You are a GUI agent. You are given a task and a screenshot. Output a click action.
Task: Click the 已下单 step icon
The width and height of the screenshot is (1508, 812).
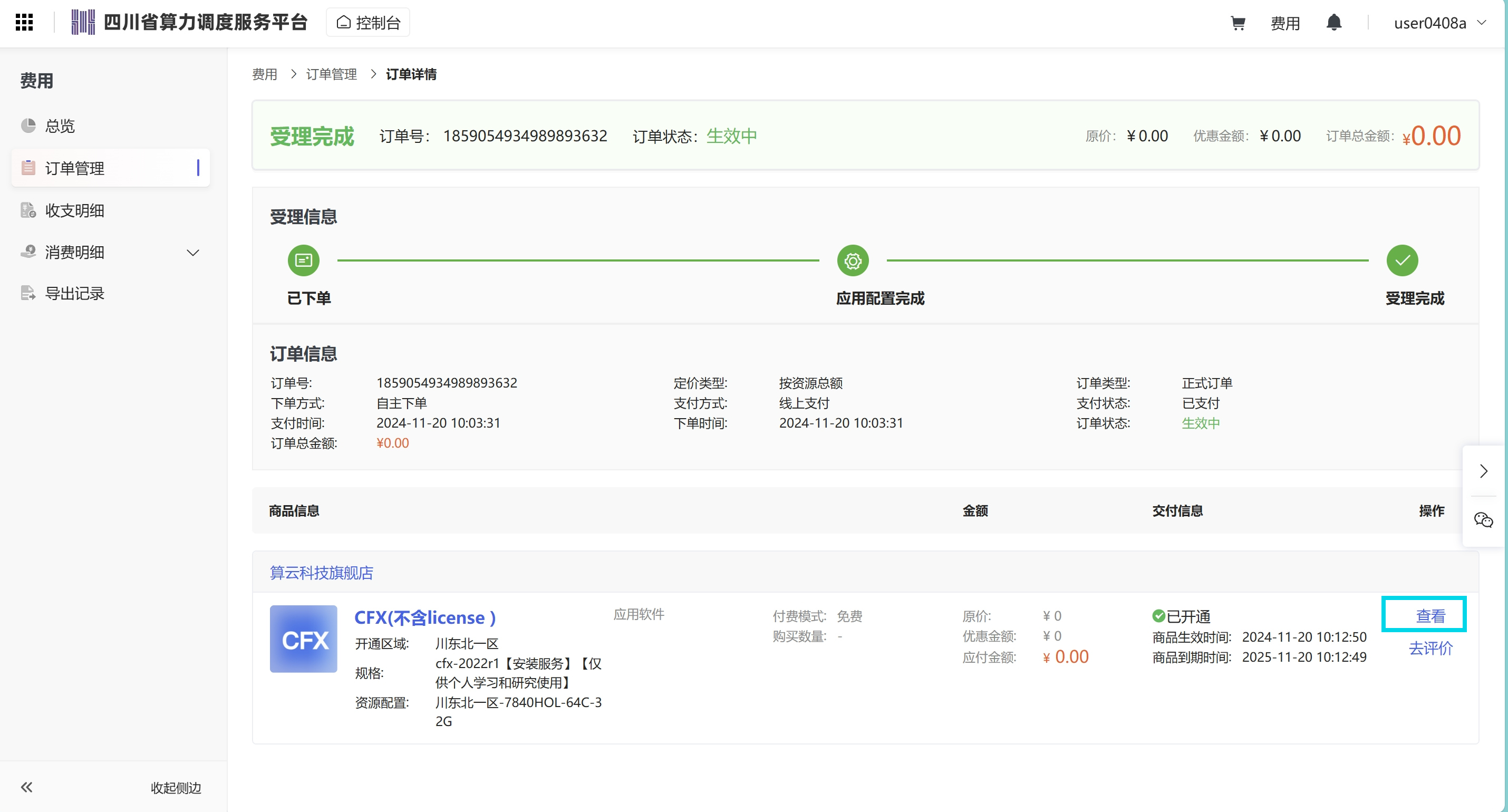click(x=303, y=260)
